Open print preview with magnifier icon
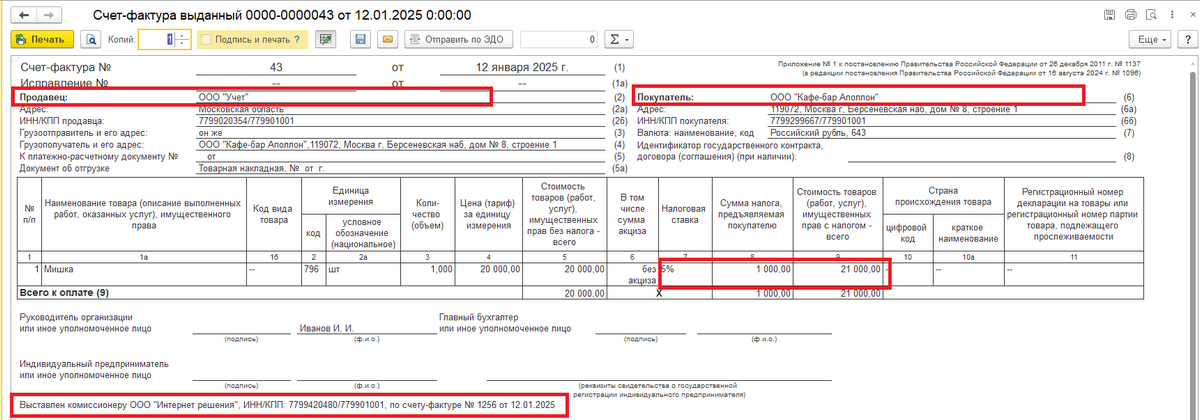Image resolution: width=1200 pixels, height=420 pixels. pyautogui.click(x=91, y=40)
